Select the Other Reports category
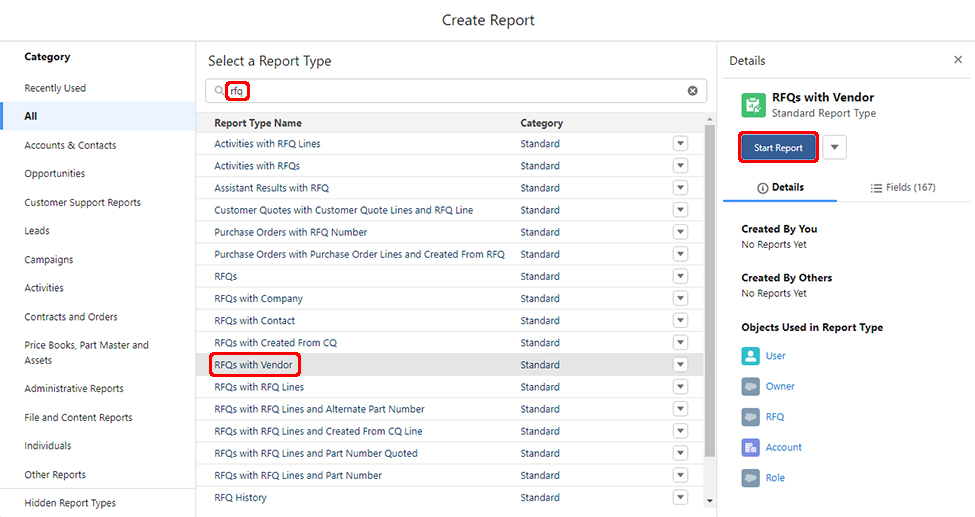The width and height of the screenshot is (975, 517). [x=55, y=475]
